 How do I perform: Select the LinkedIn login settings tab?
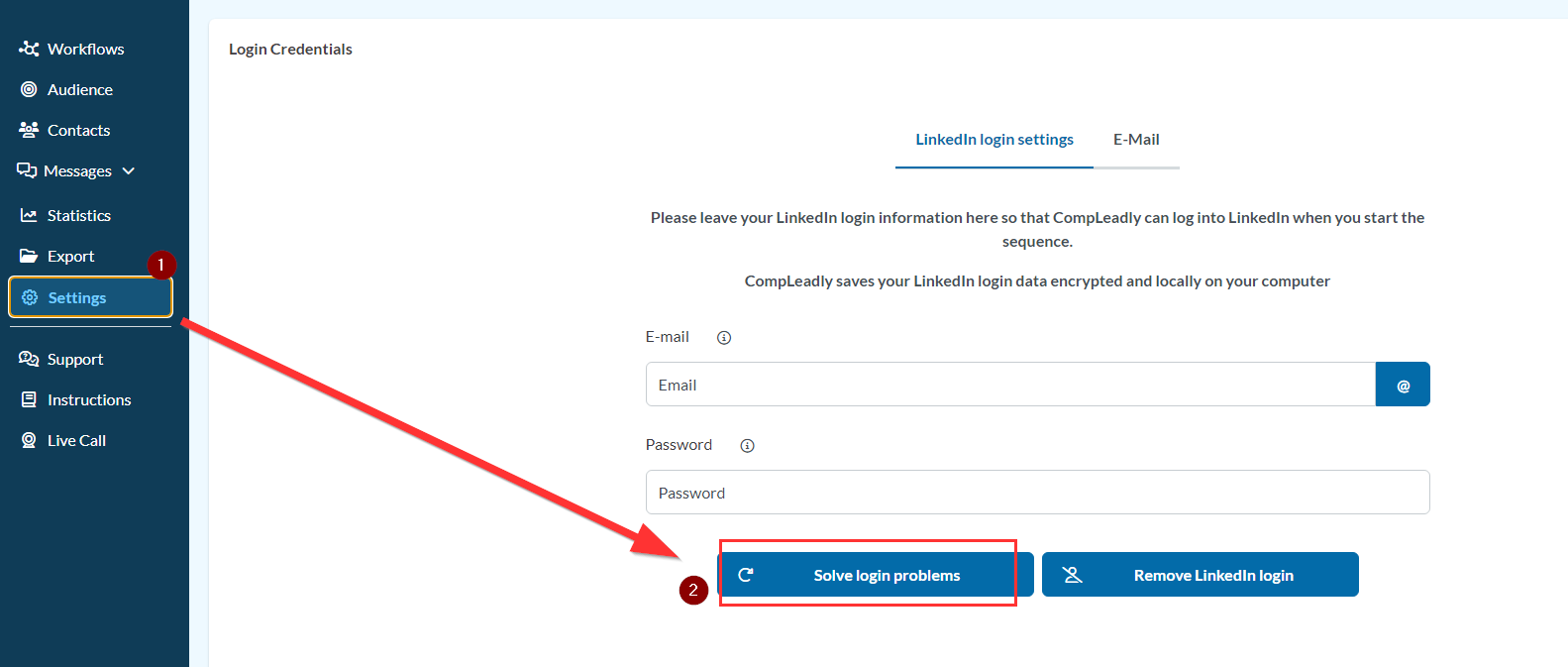(993, 140)
